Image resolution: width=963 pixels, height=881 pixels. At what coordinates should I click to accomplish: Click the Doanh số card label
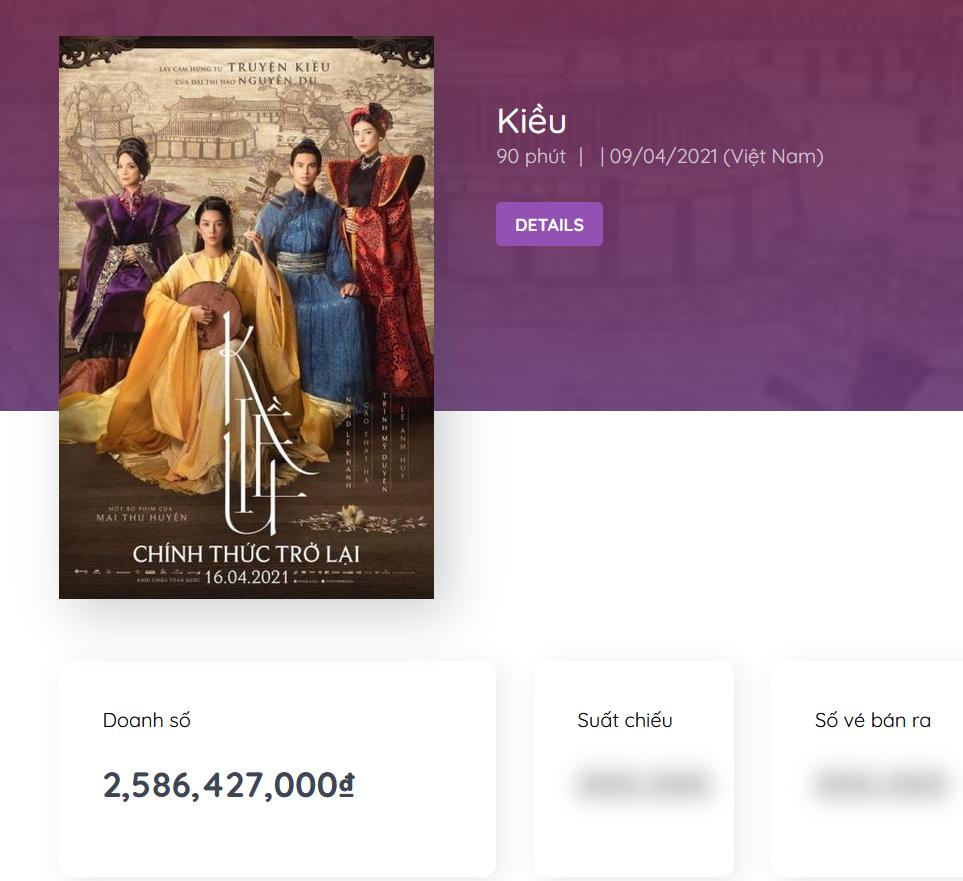(146, 720)
